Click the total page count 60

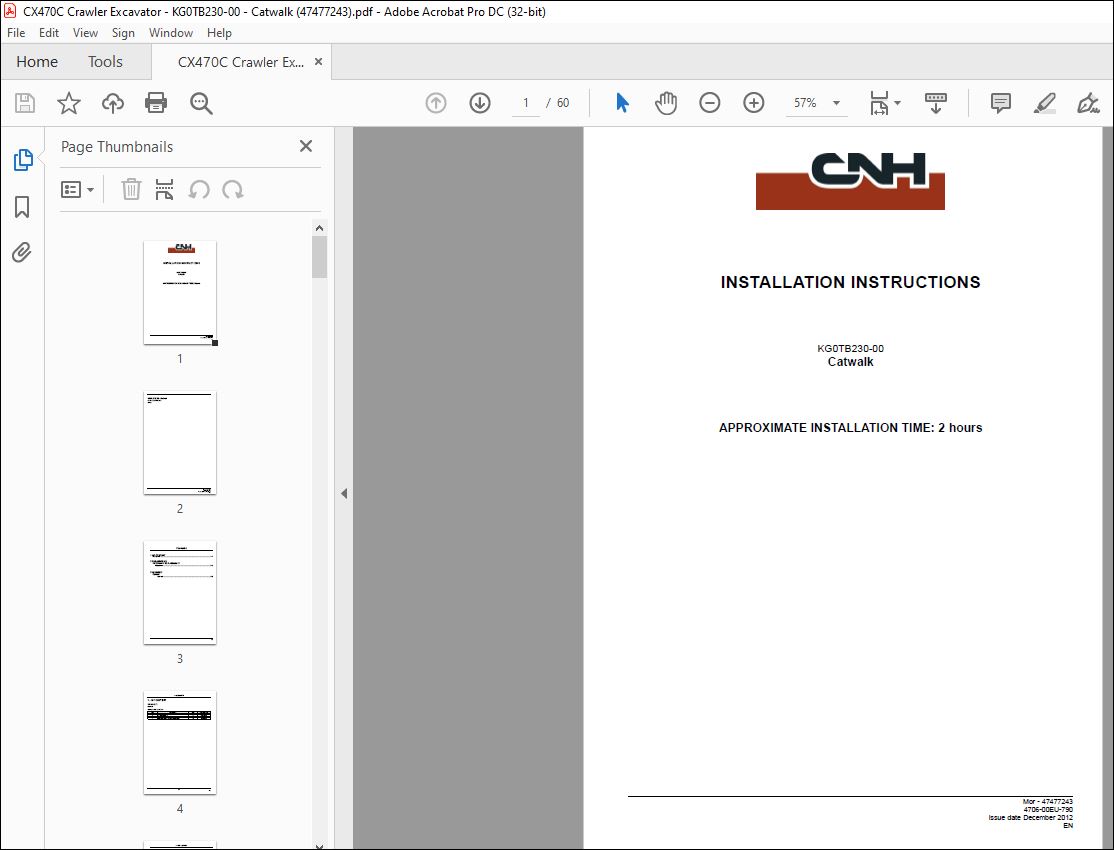(x=563, y=103)
